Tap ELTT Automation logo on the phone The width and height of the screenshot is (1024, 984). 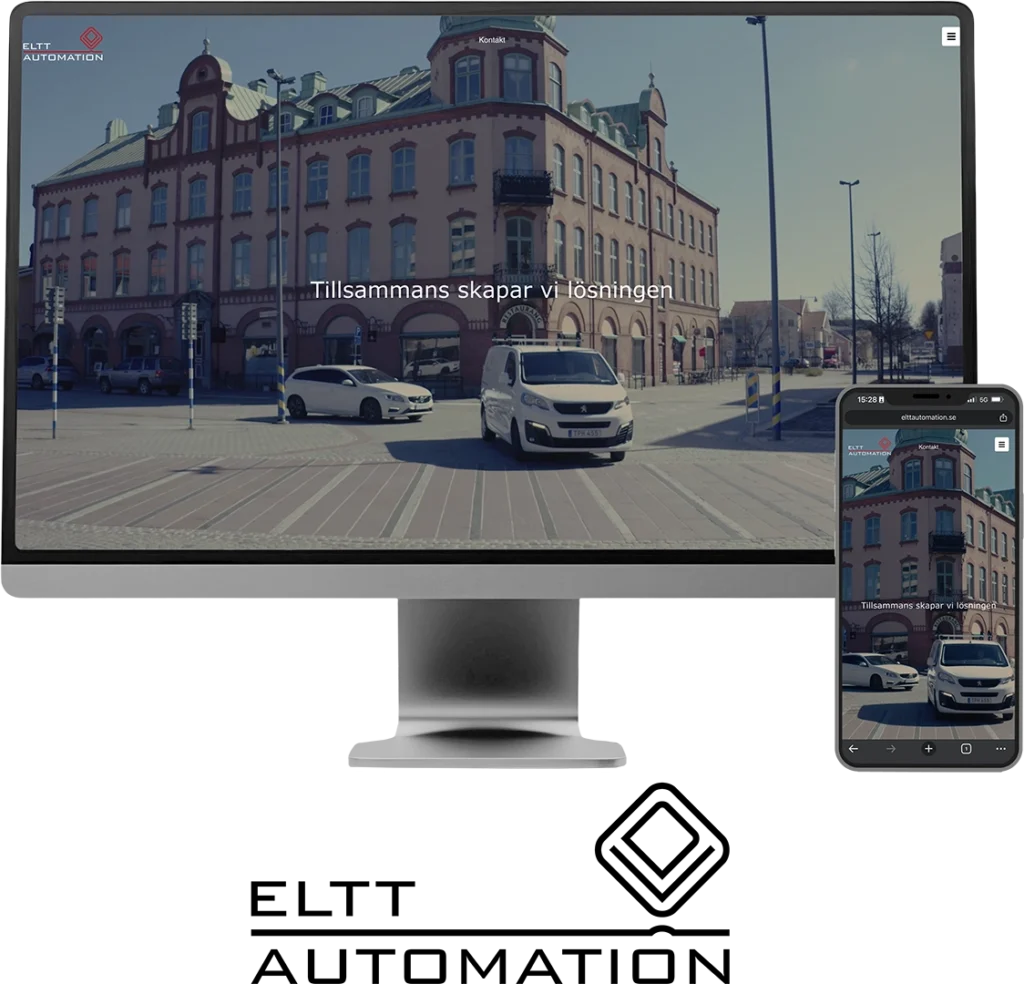[868, 445]
